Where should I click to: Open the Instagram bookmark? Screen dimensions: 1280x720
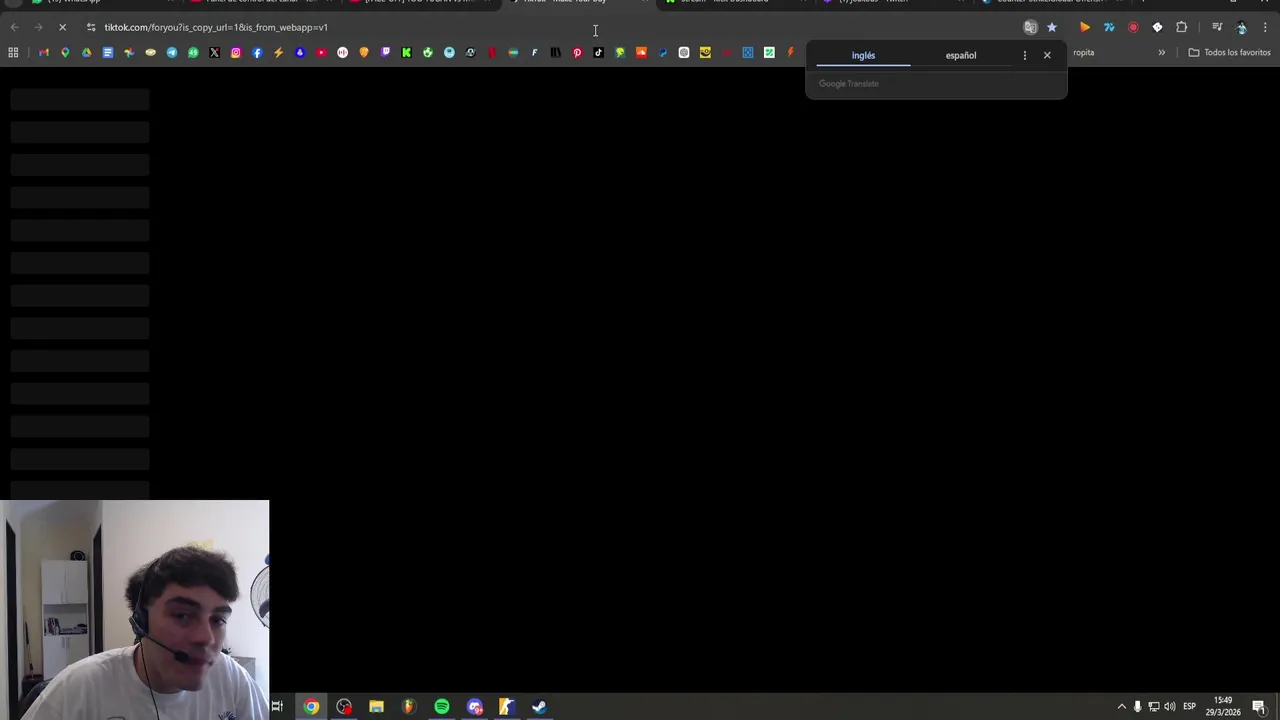[x=236, y=52]
